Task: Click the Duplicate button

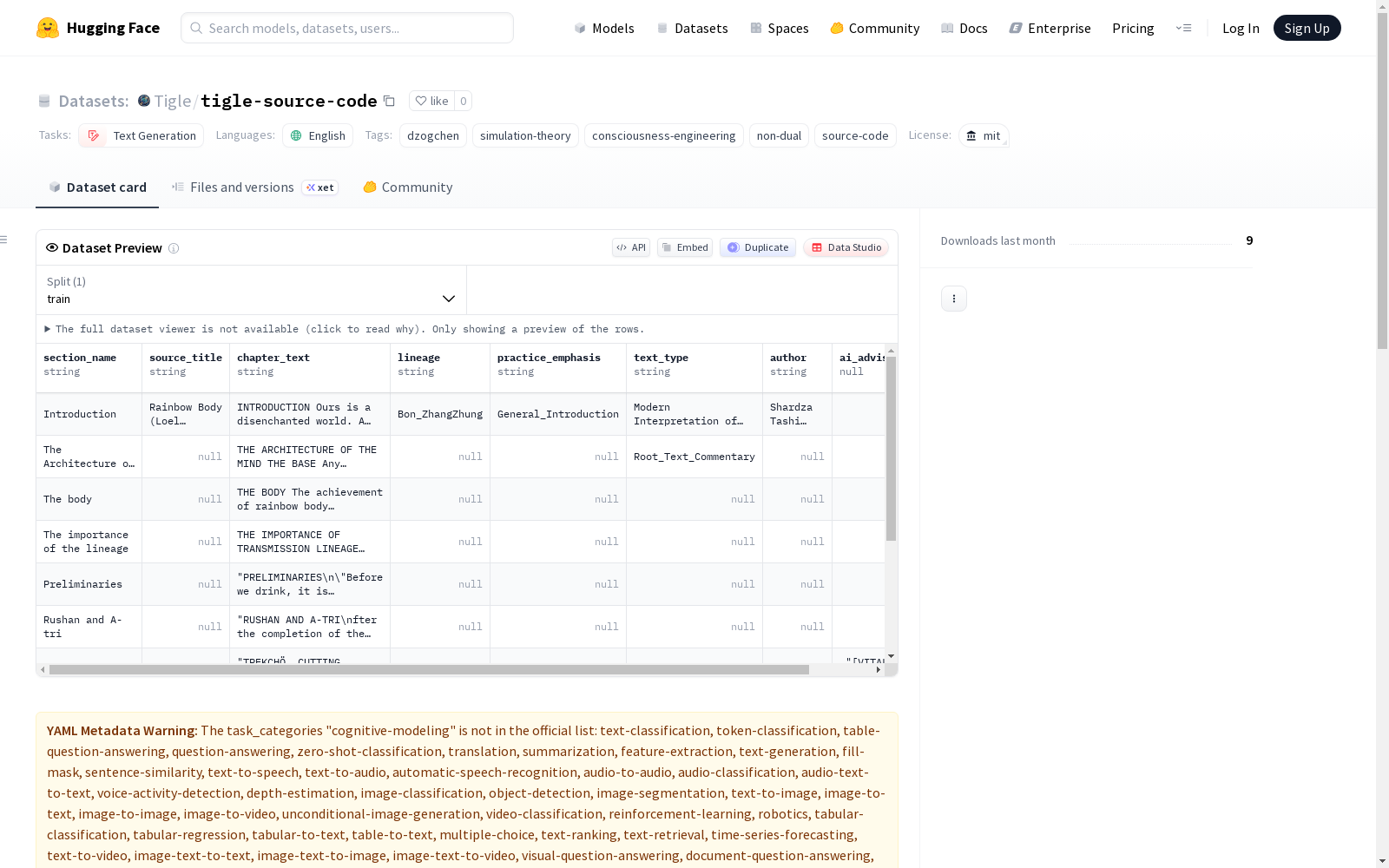Action: pos(758,247)
